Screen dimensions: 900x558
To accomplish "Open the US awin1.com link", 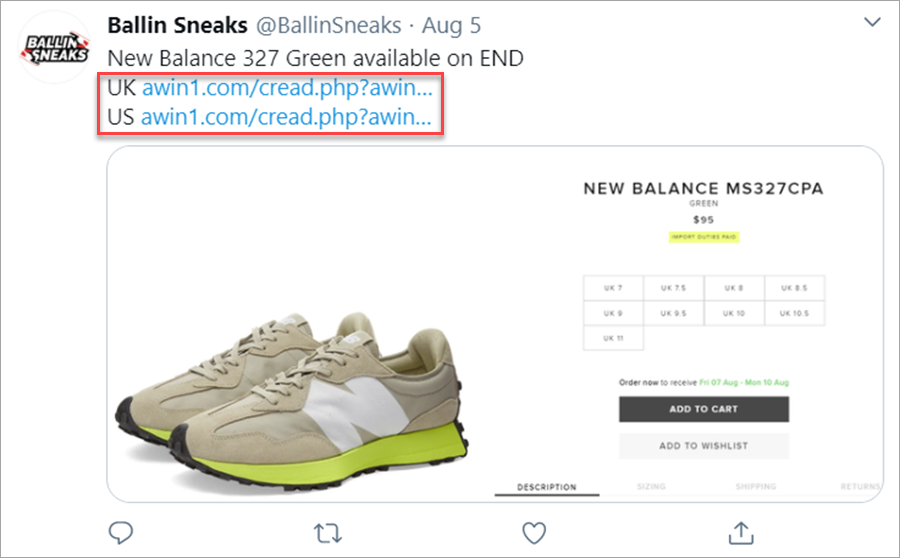I will coord(286,116).
